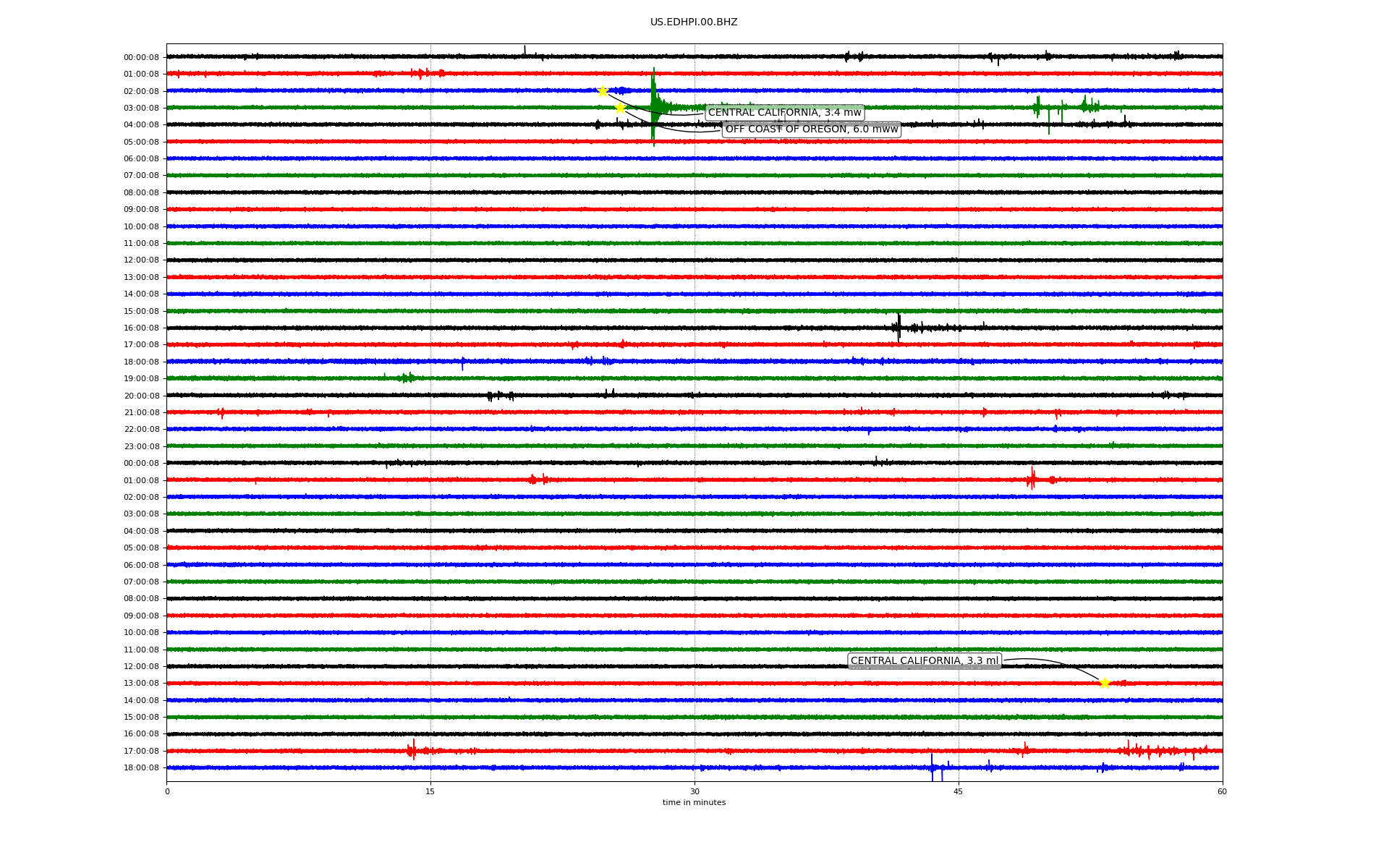Click the 30 tick on the time axis
1389x868 pixels.
tap(694, 791)
